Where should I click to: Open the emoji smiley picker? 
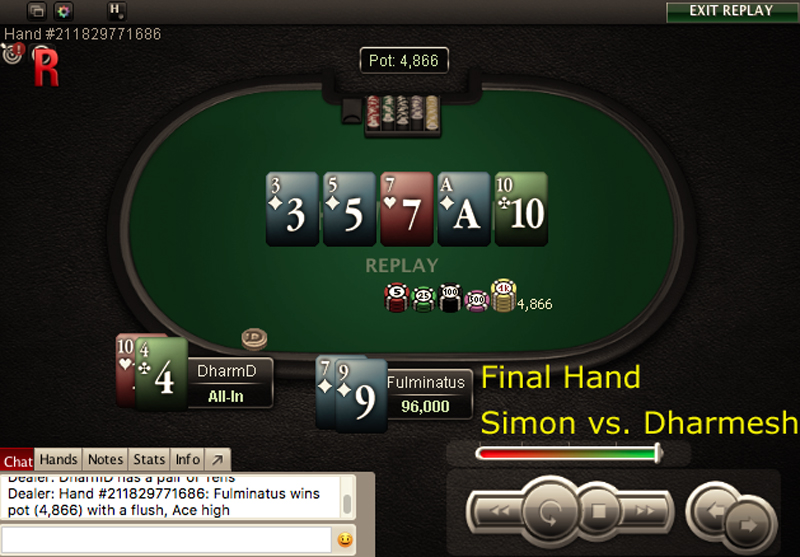coord(345,540)
